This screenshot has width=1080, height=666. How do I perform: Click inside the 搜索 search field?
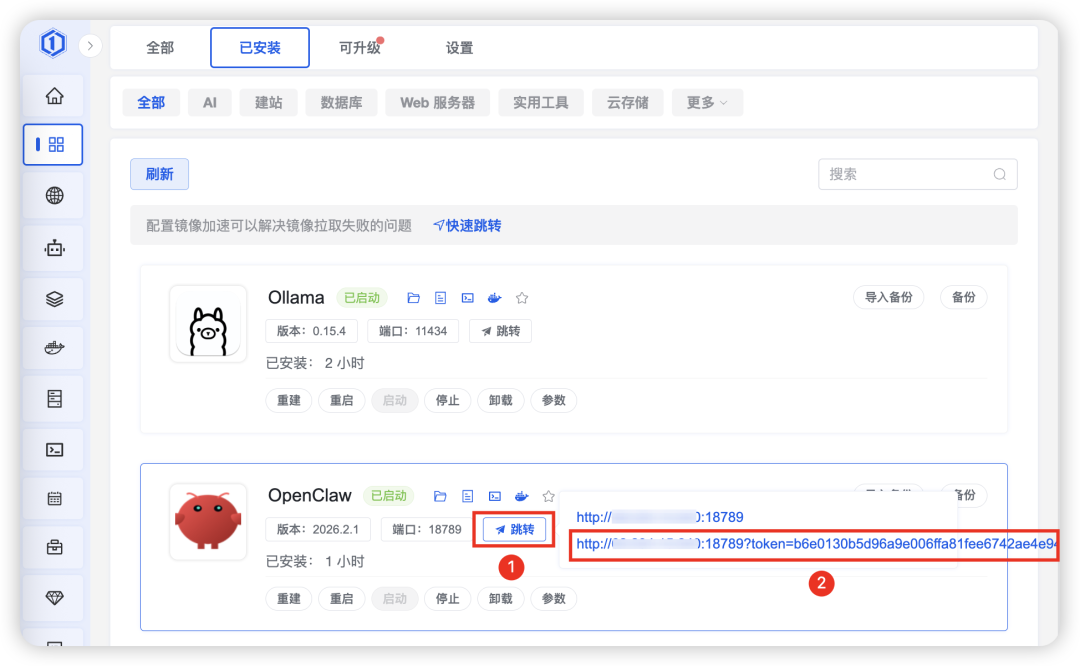pos(910,174)
